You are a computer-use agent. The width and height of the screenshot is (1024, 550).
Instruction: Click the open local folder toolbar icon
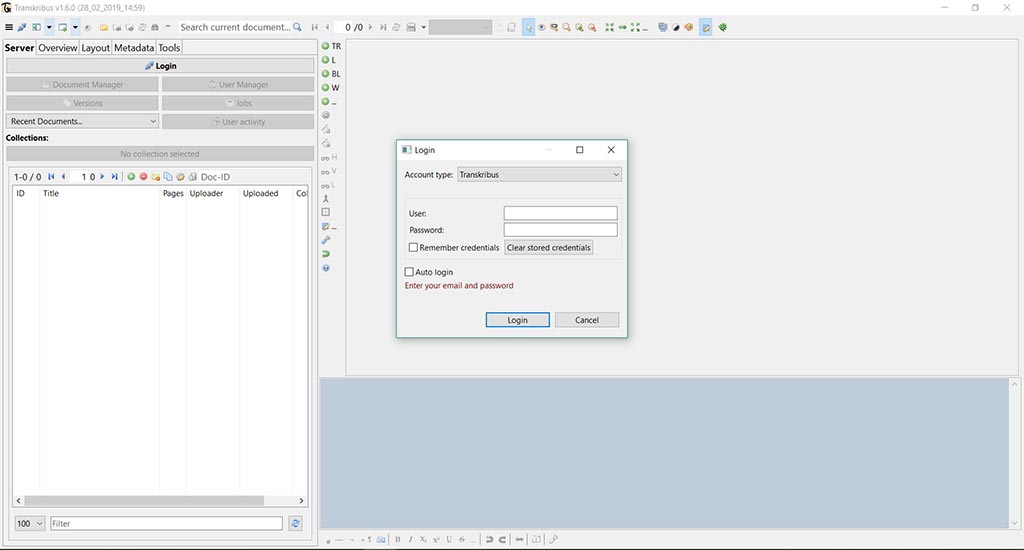(103, 27)
